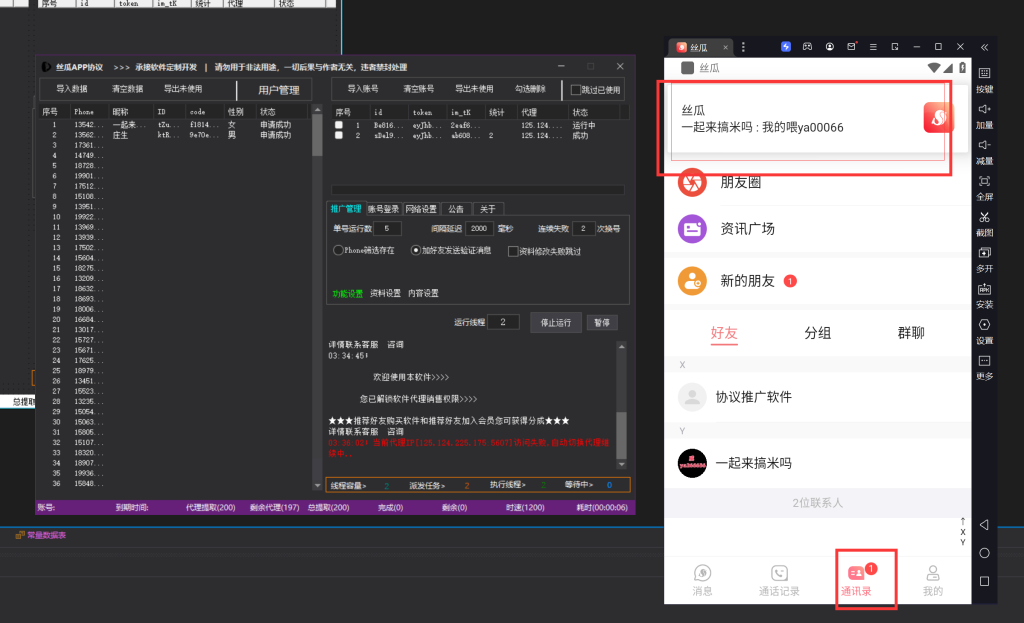Switch to 消息 tab in bottom navigation
The height and width of the screenshot is (623, 1024).
click(x=703, y=578)
